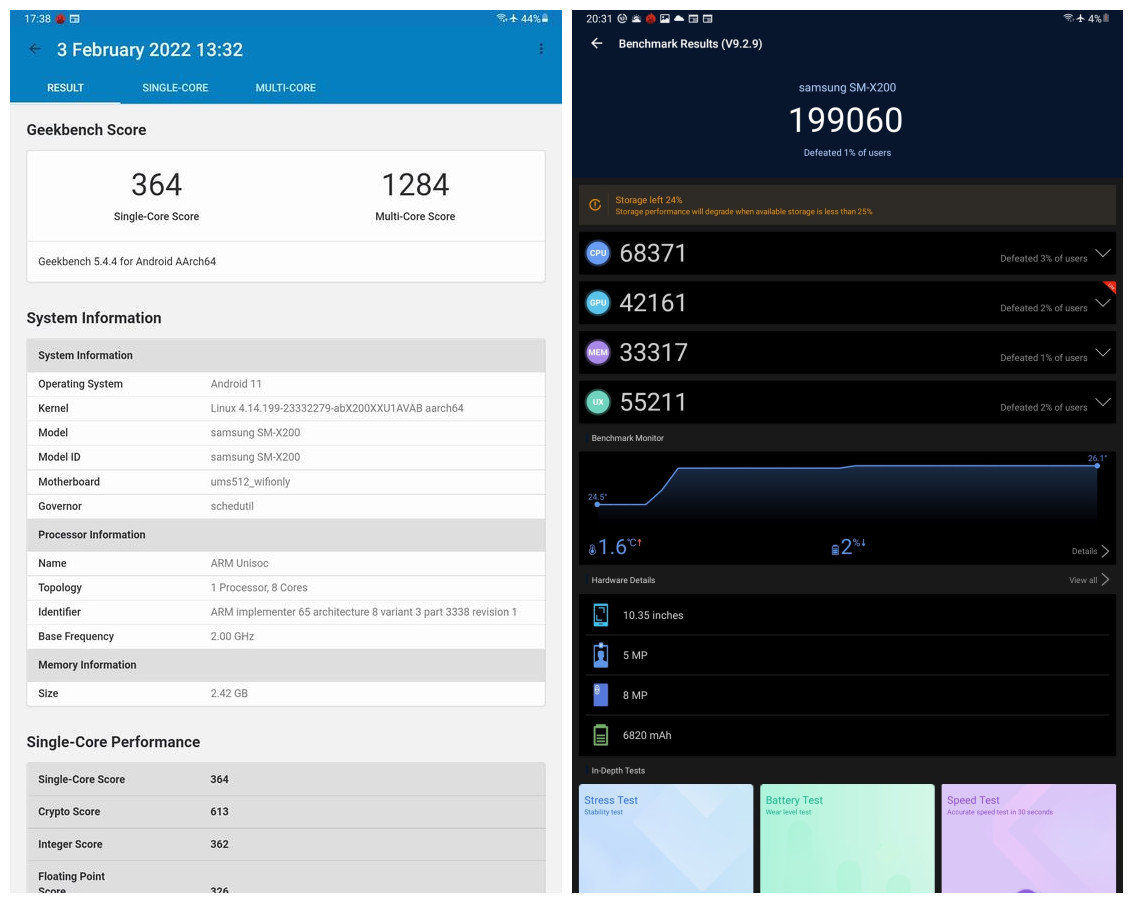
Task: Switch to the SINGLE-CORE tab
Action: [175, 88]
